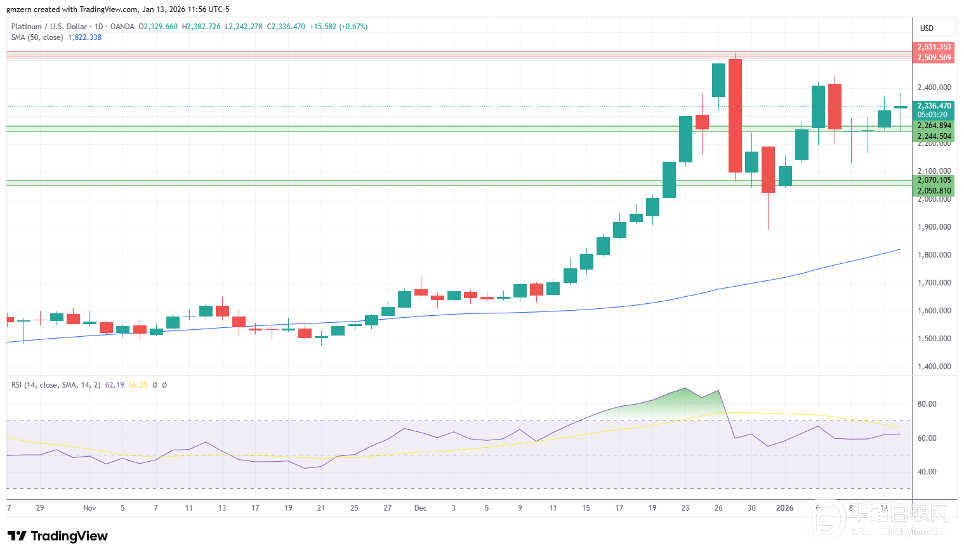Click the 80.00 level on RSI scale
The image size is (964, 556).
926,404
